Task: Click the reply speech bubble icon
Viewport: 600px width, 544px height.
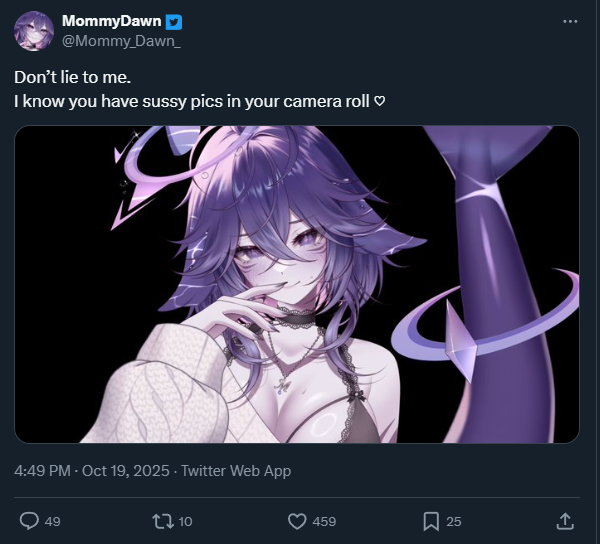Action: [x=29, y=521]
